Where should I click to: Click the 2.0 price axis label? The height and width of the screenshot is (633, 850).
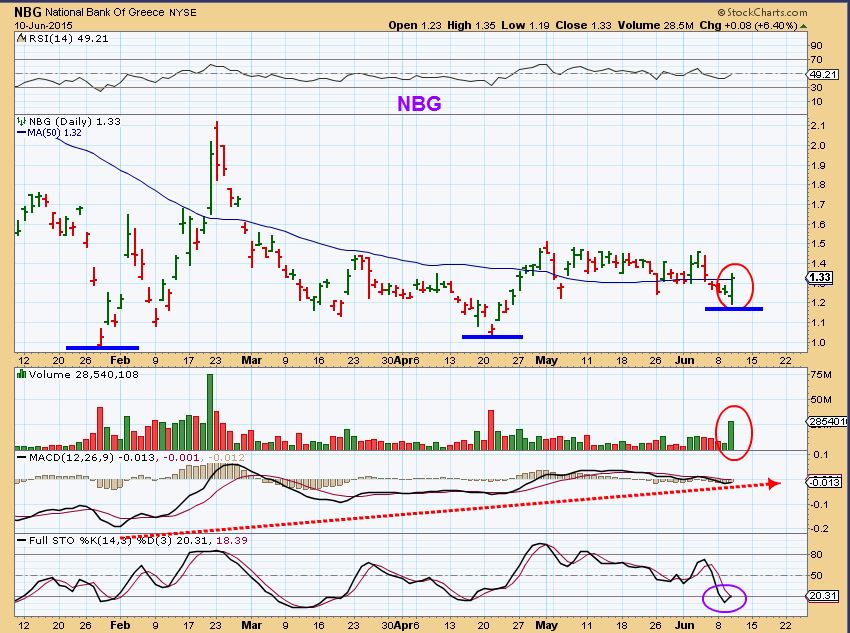(x=818, y=145)
